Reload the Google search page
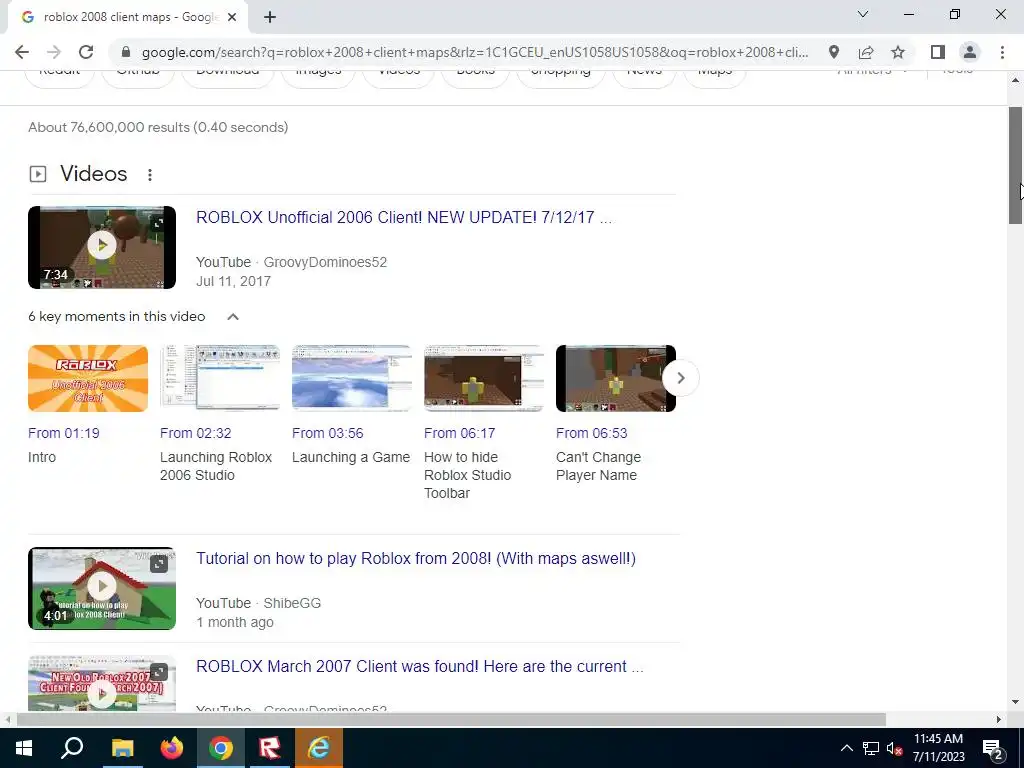 coord(86,52)
